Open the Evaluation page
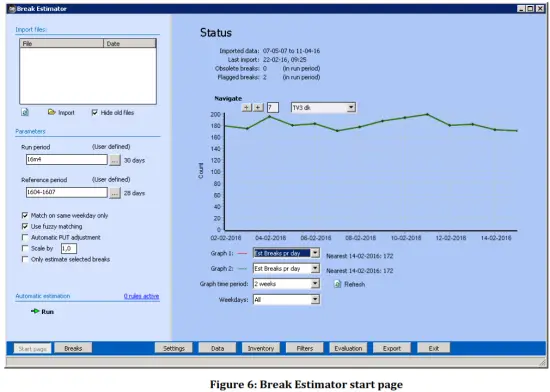Viewport: 550px width, 392px height. (348, 348)
